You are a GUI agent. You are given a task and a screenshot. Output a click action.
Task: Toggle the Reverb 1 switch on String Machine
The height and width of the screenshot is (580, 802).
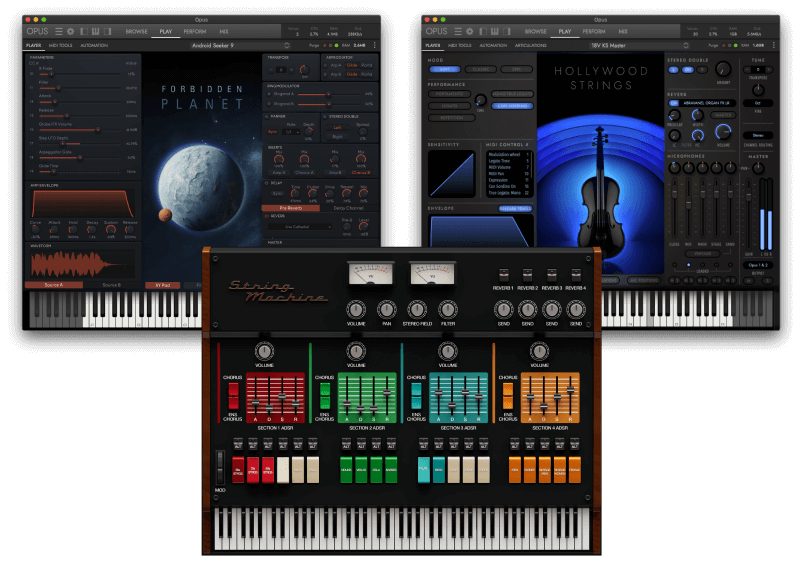[501, 275]
